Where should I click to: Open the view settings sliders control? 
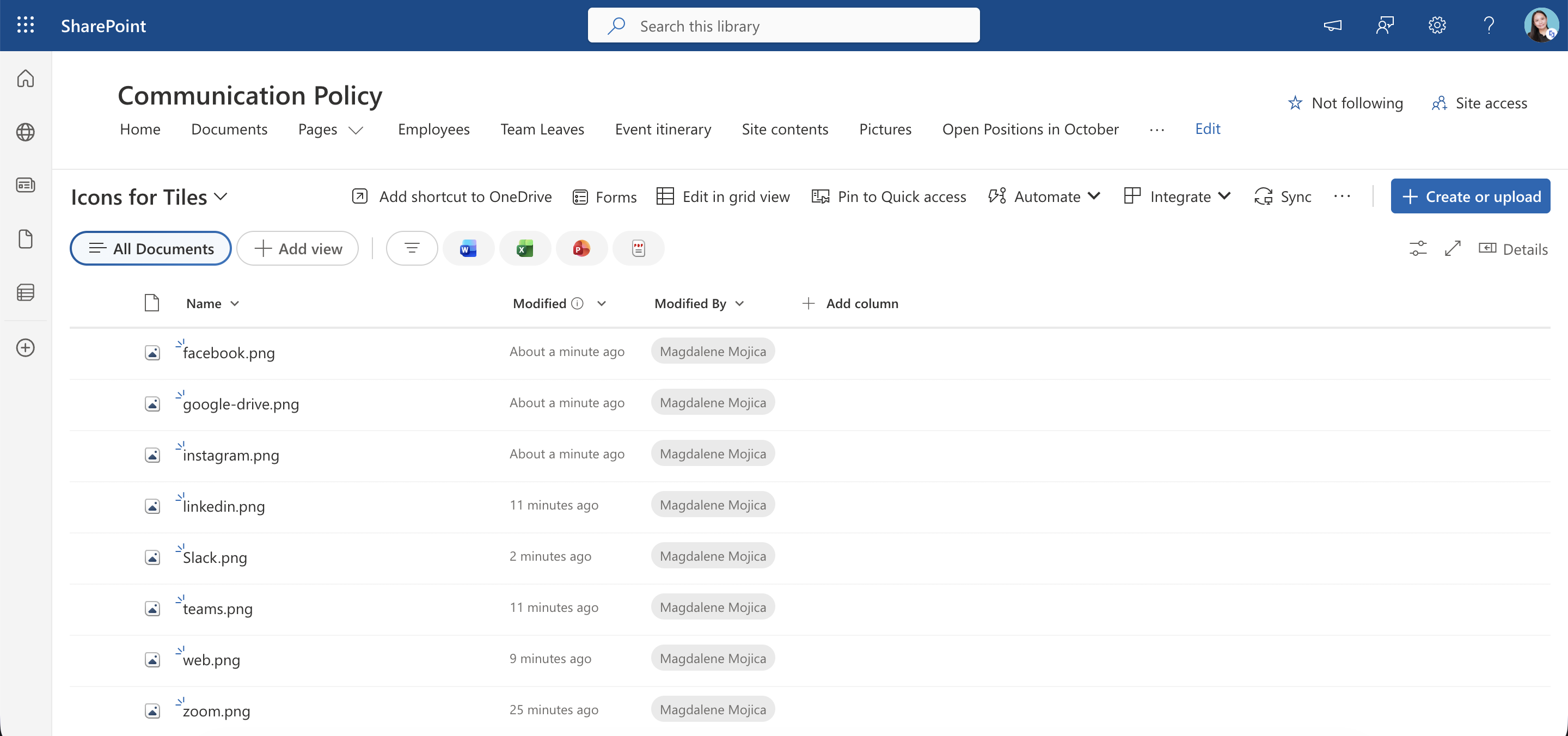(x=1418, y=248)
